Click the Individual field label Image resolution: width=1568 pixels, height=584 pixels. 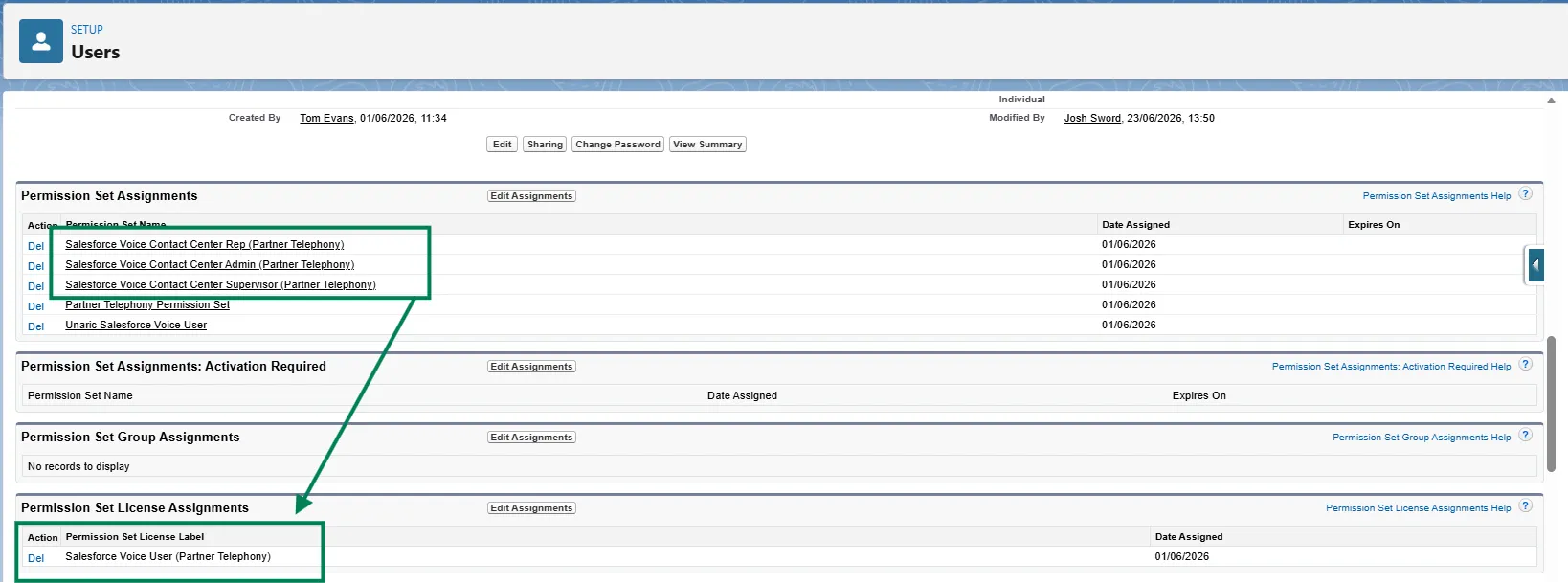(1021, 100)
